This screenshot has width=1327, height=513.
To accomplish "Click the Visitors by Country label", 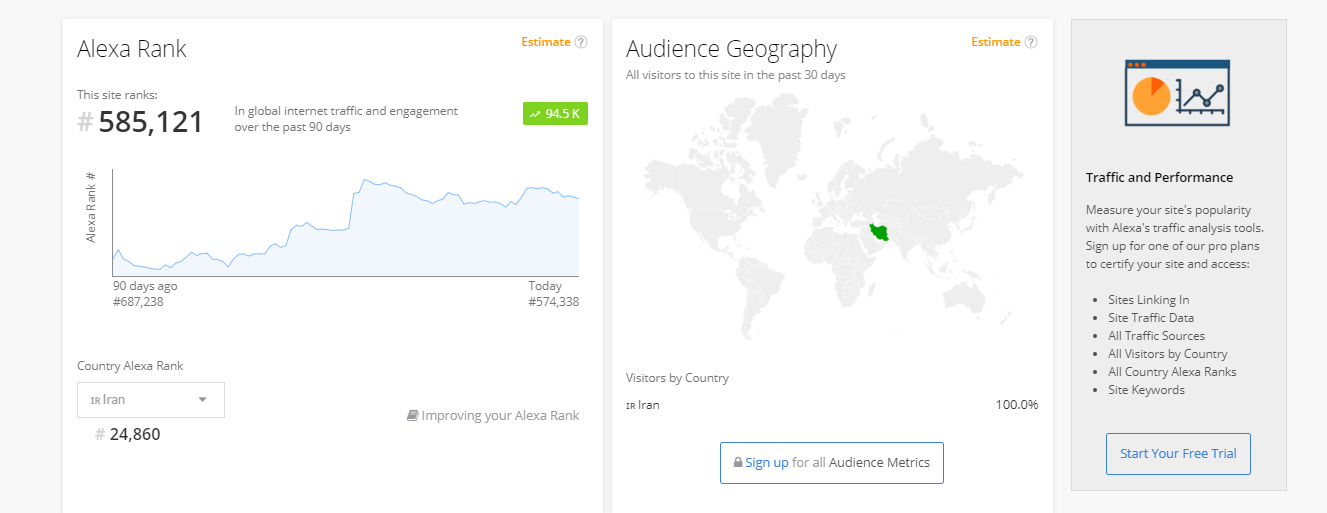I will pos(677,378).
